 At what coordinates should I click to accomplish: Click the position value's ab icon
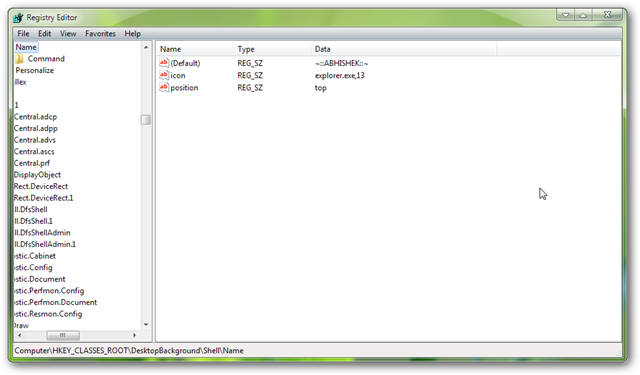[164, 87]
